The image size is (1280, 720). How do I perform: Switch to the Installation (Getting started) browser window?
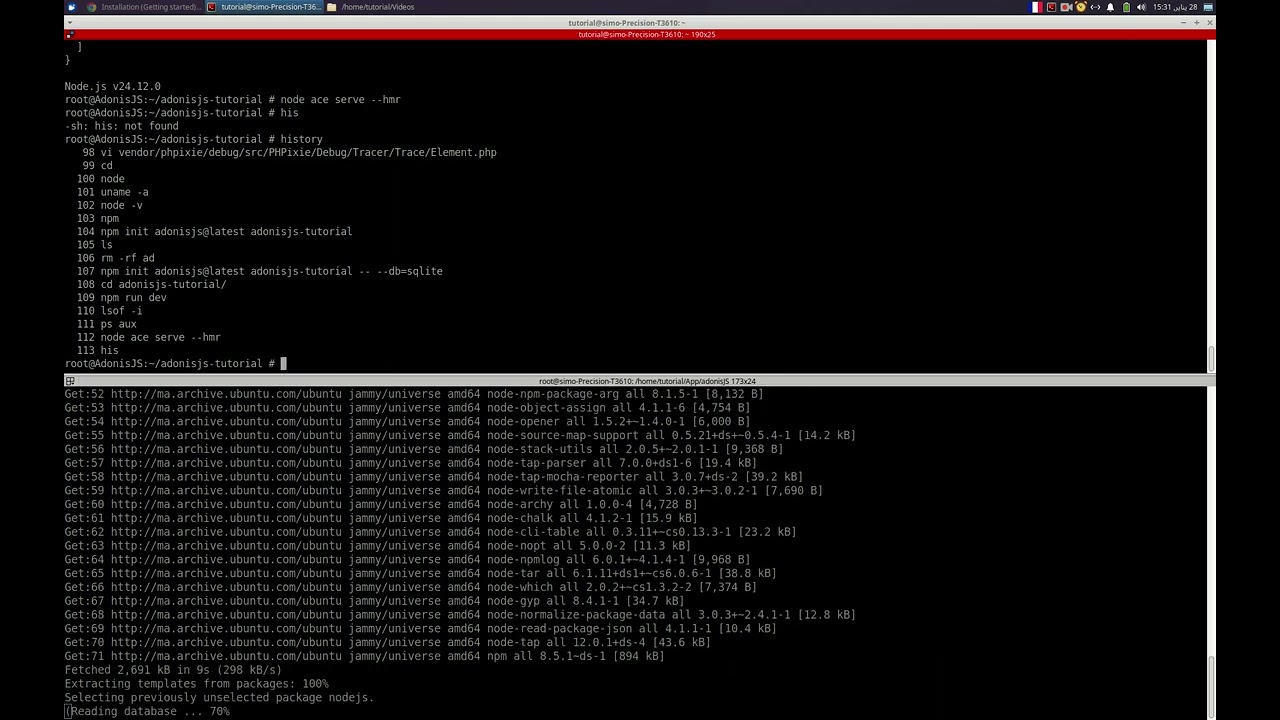pos(144,7)
